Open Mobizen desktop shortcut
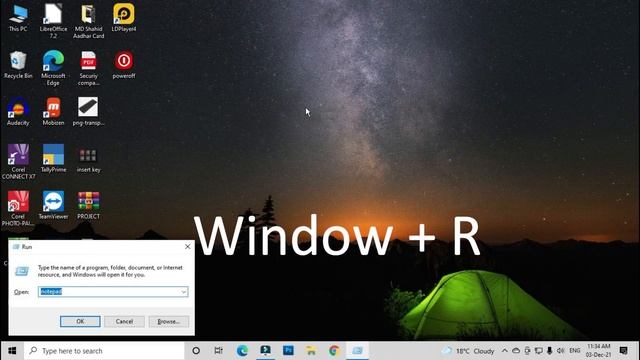The image size is (640, 360). coord(53,112)
